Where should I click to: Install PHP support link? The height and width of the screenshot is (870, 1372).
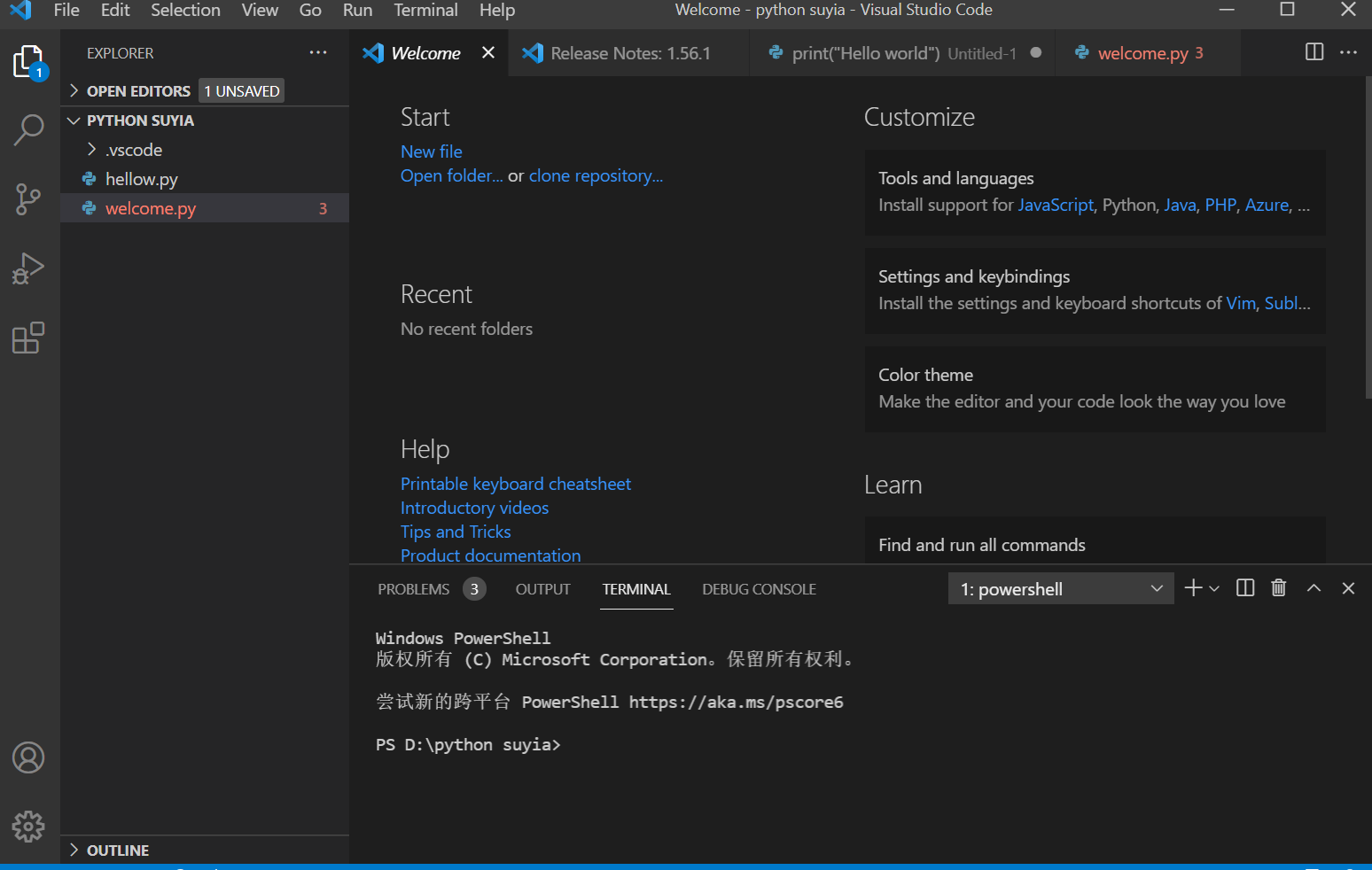[1220, 205]
